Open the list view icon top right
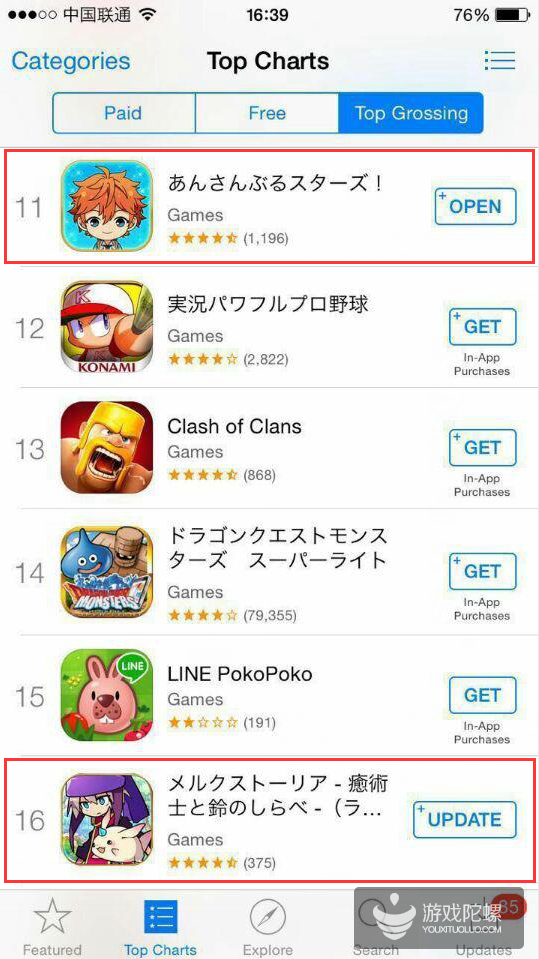The height and width of the screenshot is (959, 539). click(499, 61)
